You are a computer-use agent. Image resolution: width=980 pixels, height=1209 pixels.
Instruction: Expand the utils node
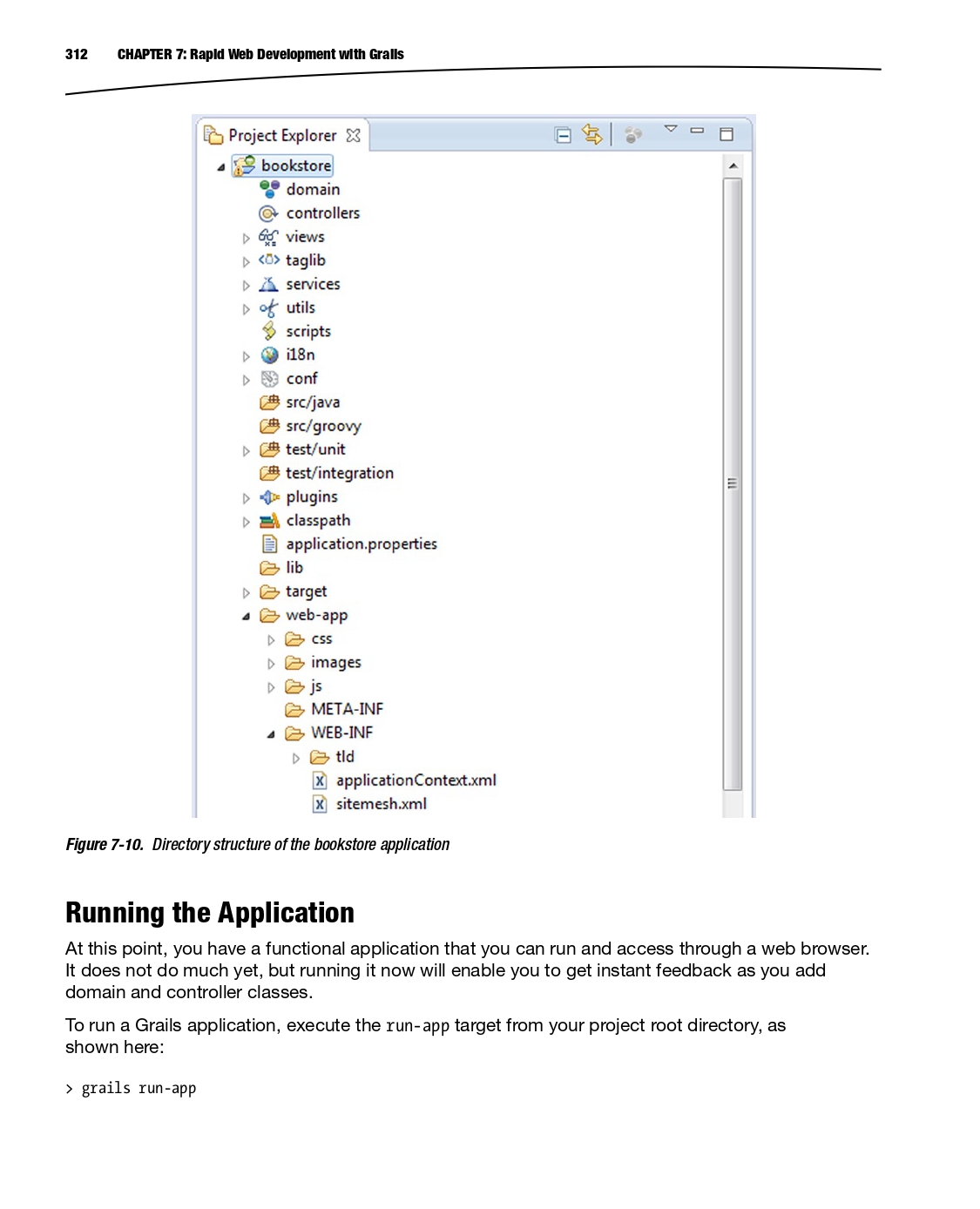click(246, 308)
